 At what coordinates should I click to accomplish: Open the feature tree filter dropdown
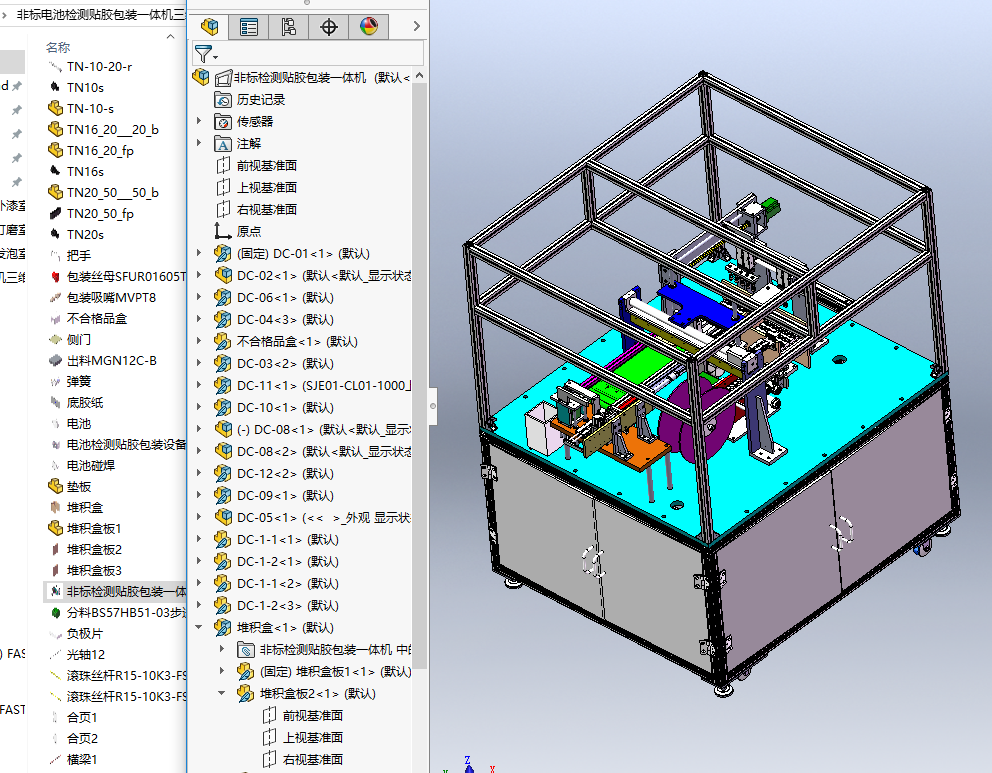point(206,54)
